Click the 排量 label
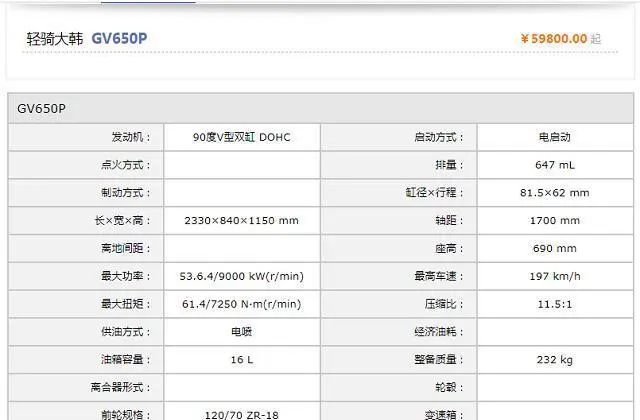Viewport: 640px width, 420px height. coord(449,165)
